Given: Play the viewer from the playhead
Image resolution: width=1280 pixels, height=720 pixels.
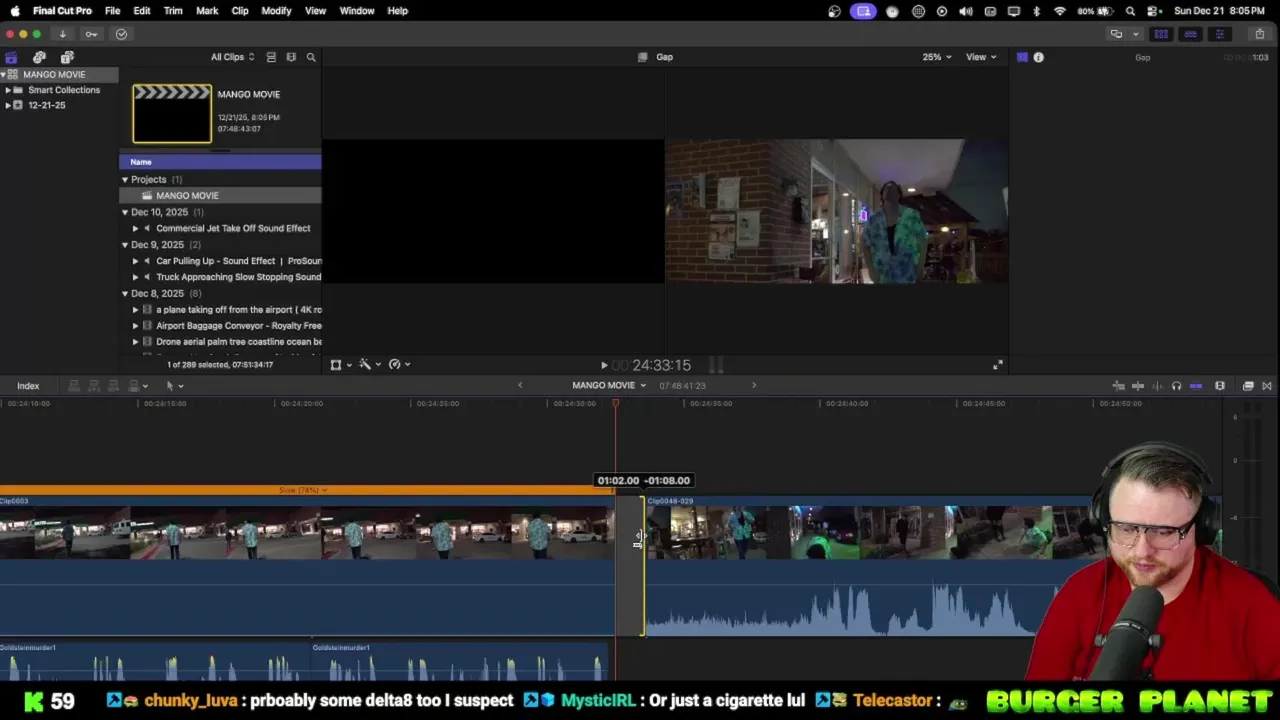Looking at the screenshot, I should point(603,366).
